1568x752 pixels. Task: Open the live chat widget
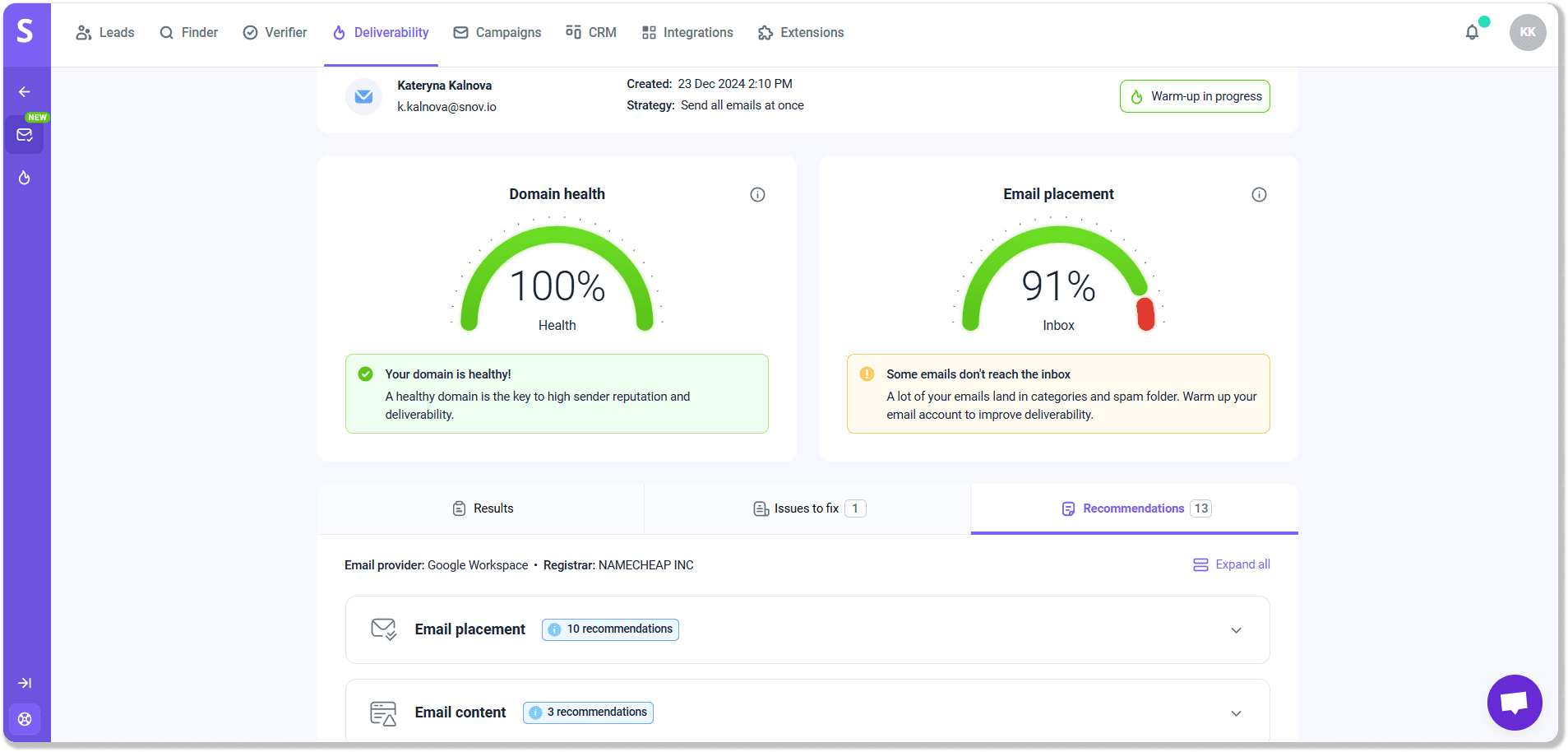tap(1514, 702)
